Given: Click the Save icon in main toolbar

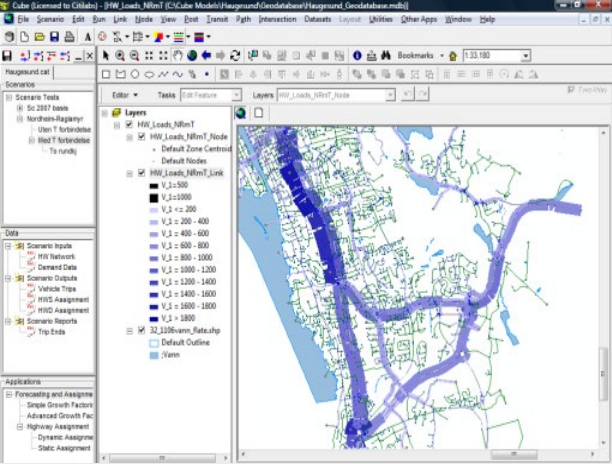Looking at the screenshot, I should (x=53, y=37).
